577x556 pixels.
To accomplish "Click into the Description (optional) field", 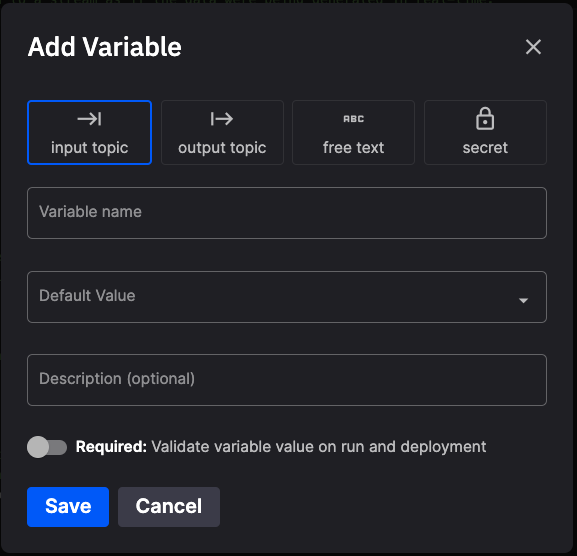I will tap(287, 380).
